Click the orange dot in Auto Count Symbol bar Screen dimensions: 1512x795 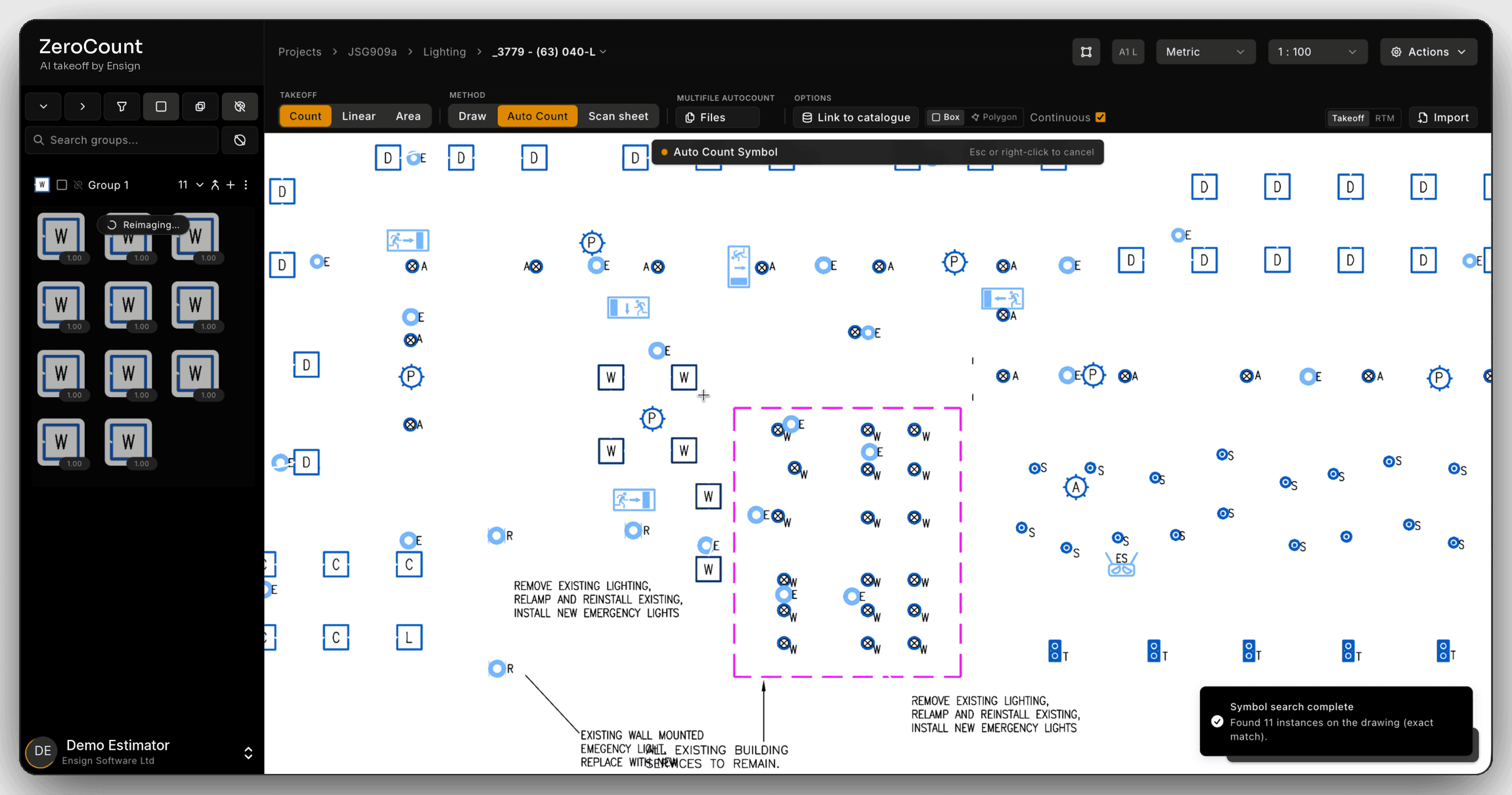(x=664, y=152)
